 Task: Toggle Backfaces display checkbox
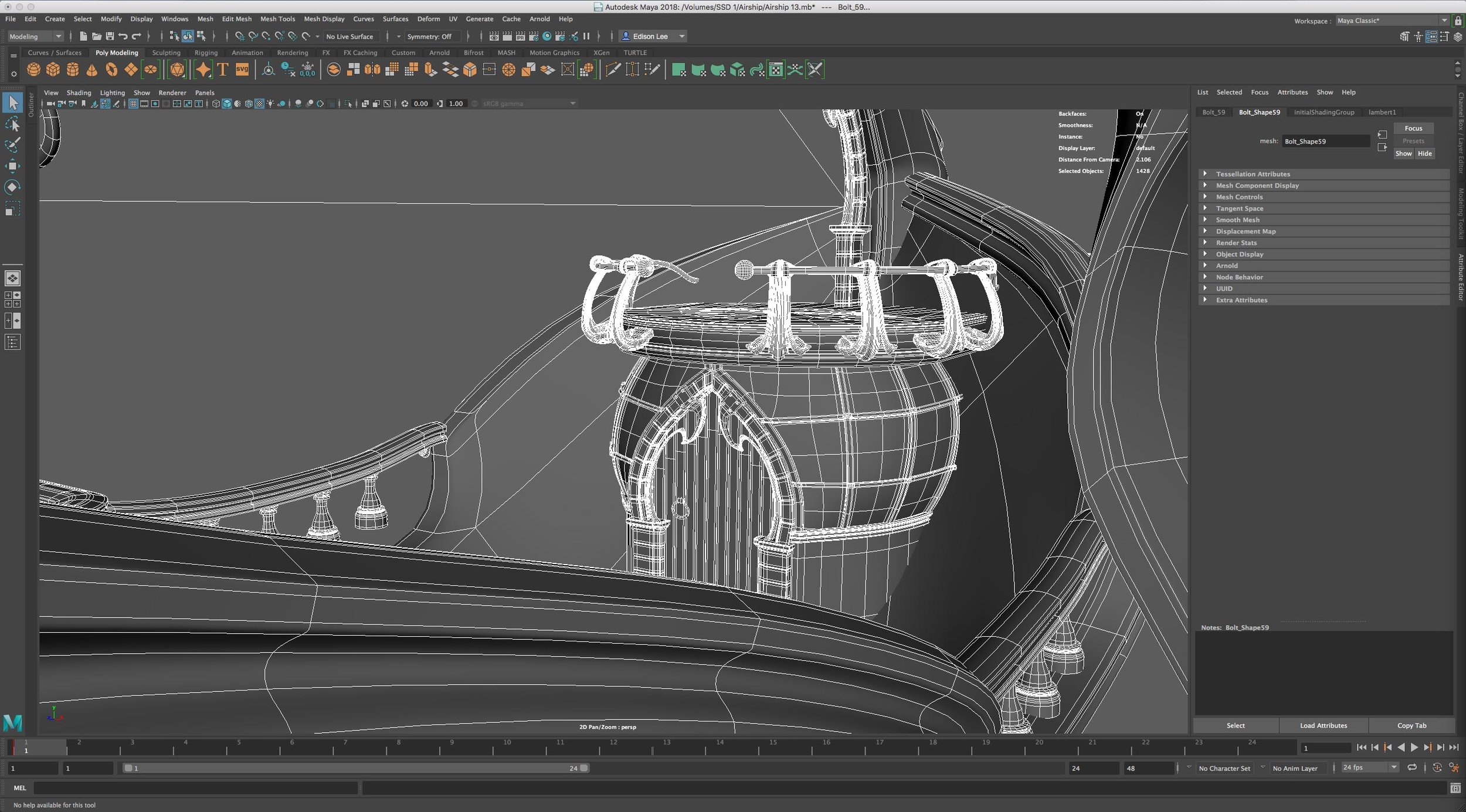tap(1137, 113)
